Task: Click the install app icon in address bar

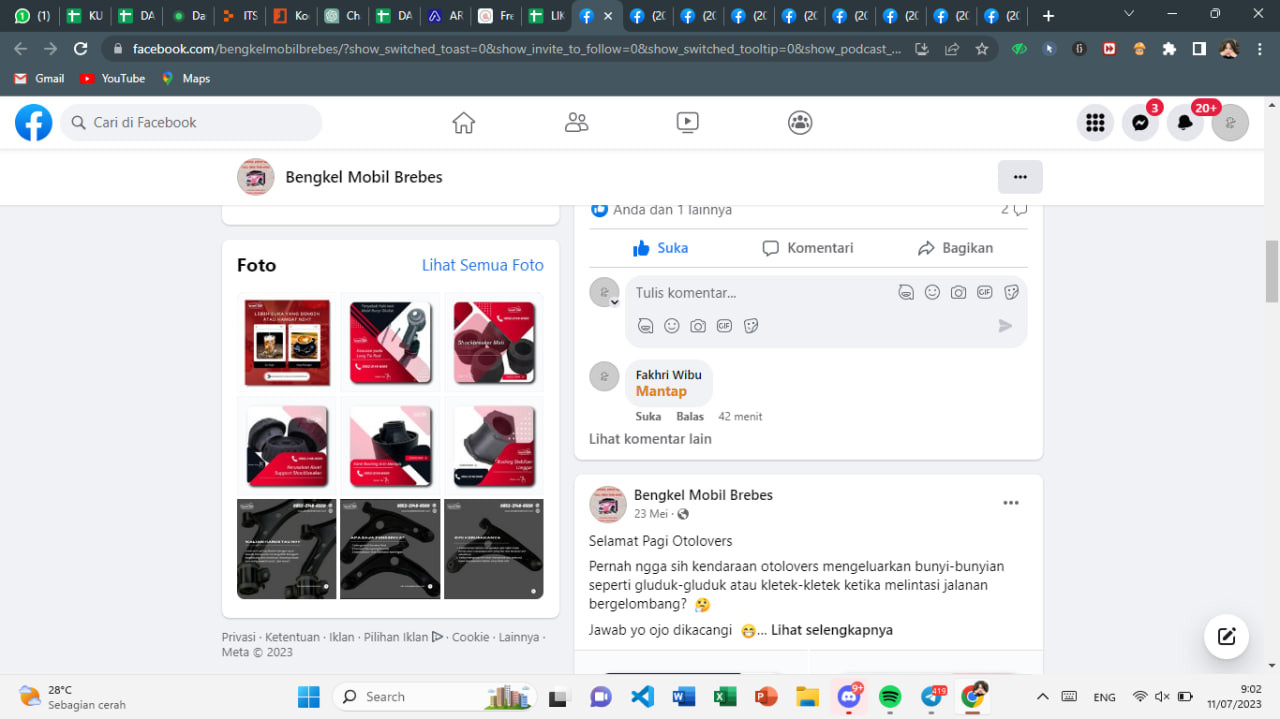Action: click(922, 49)
